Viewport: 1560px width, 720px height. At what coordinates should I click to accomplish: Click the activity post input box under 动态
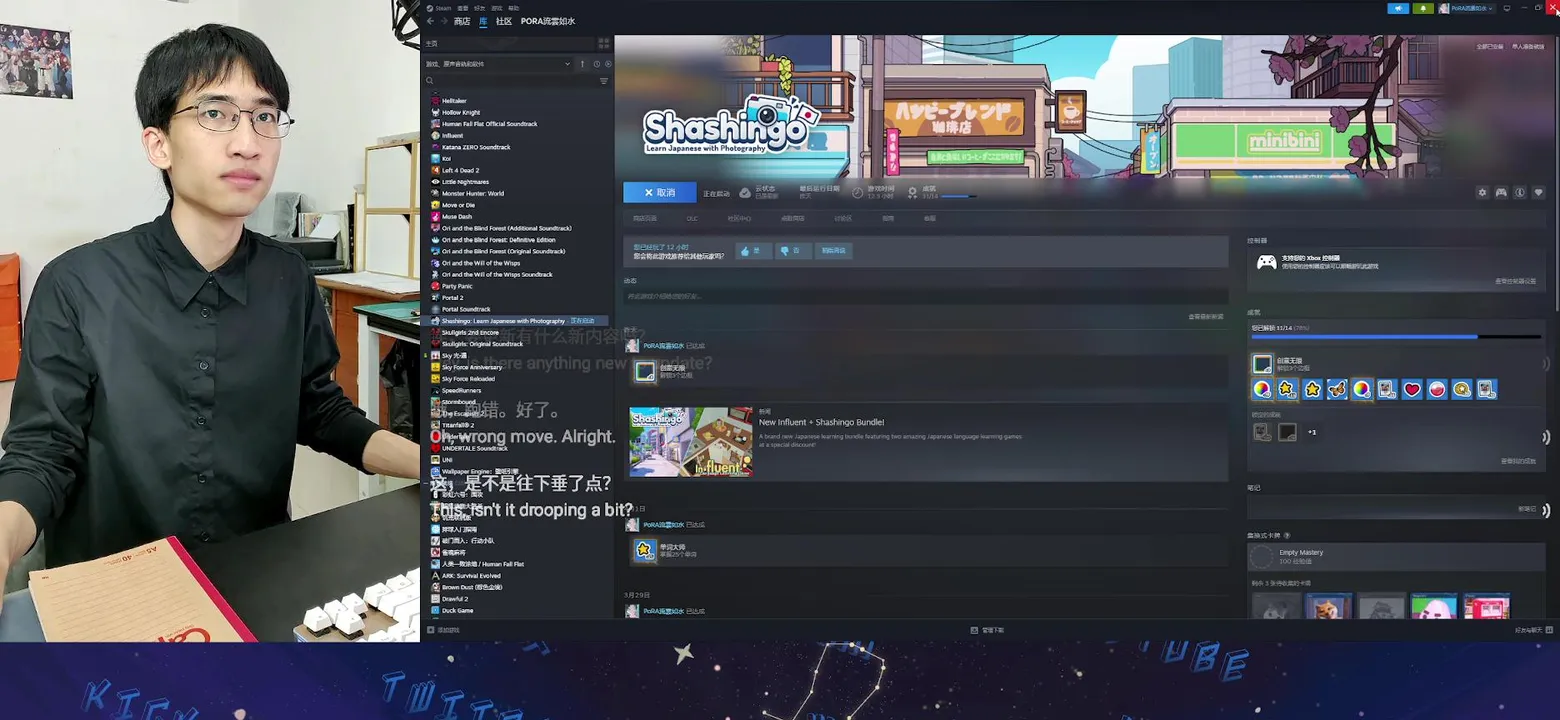(925, 296)
